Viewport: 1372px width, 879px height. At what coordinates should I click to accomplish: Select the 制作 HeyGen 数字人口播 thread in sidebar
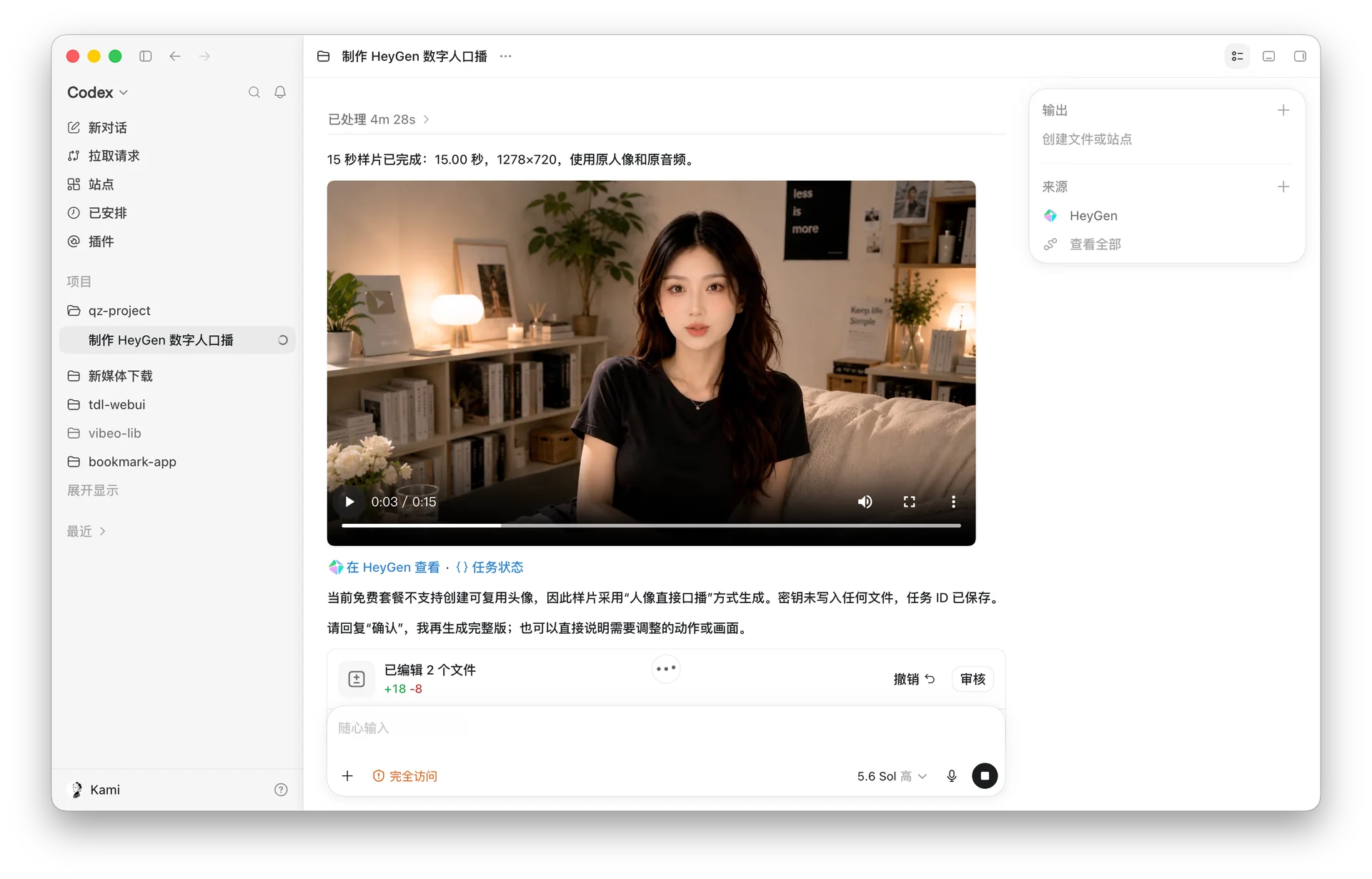pyautogui.click(x=177, y=340)
